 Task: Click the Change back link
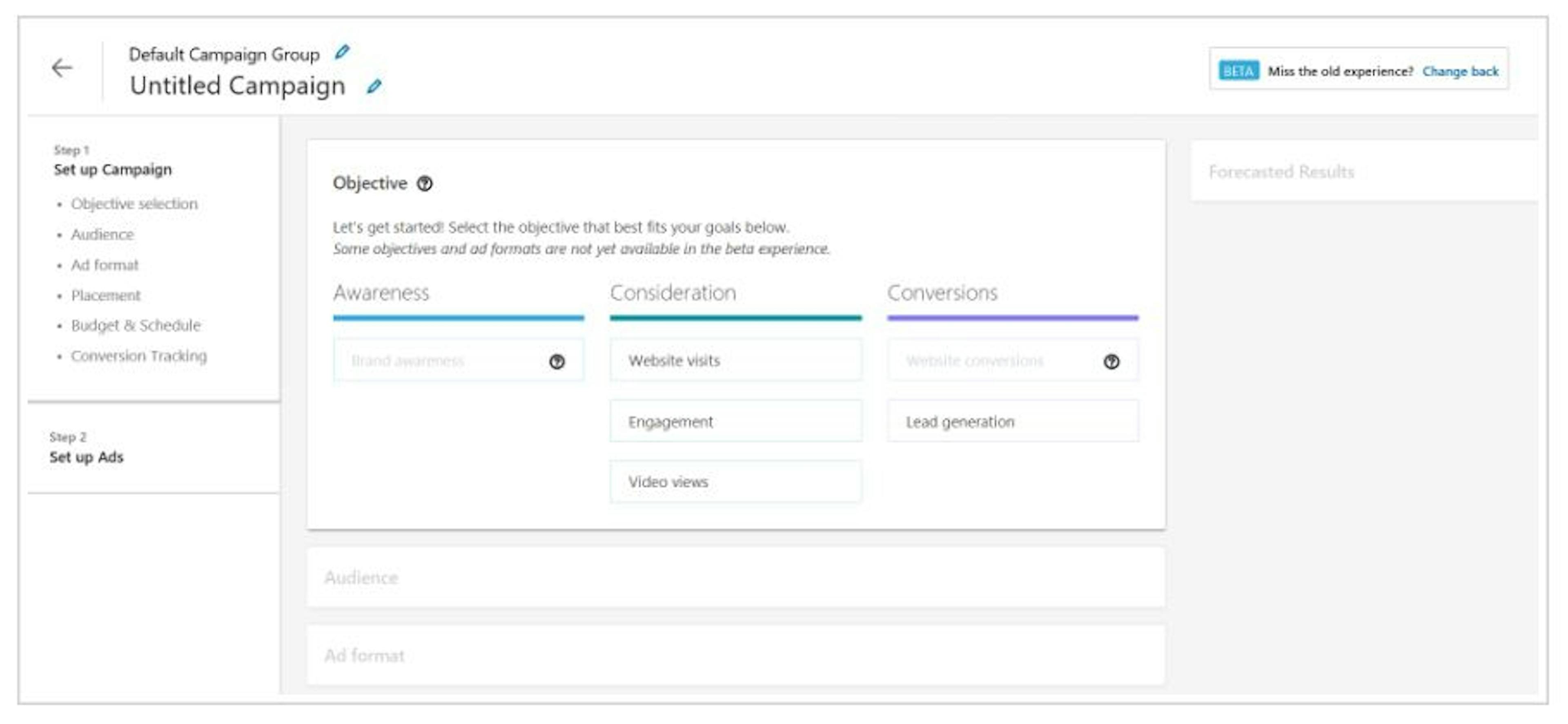1460,71
